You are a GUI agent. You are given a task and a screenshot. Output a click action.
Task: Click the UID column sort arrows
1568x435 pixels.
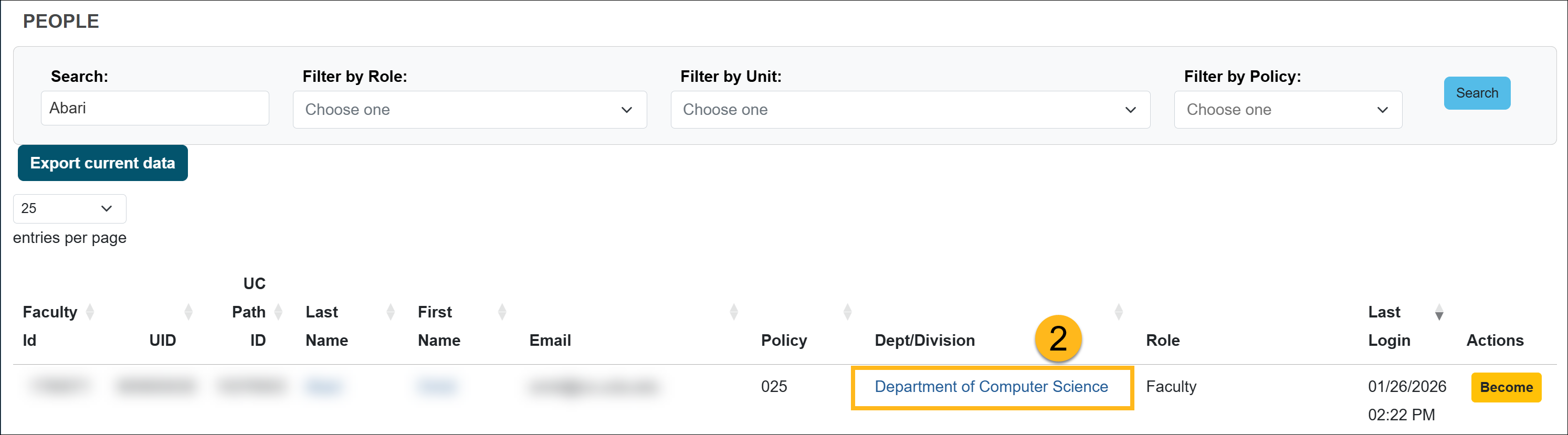point(188,312)
